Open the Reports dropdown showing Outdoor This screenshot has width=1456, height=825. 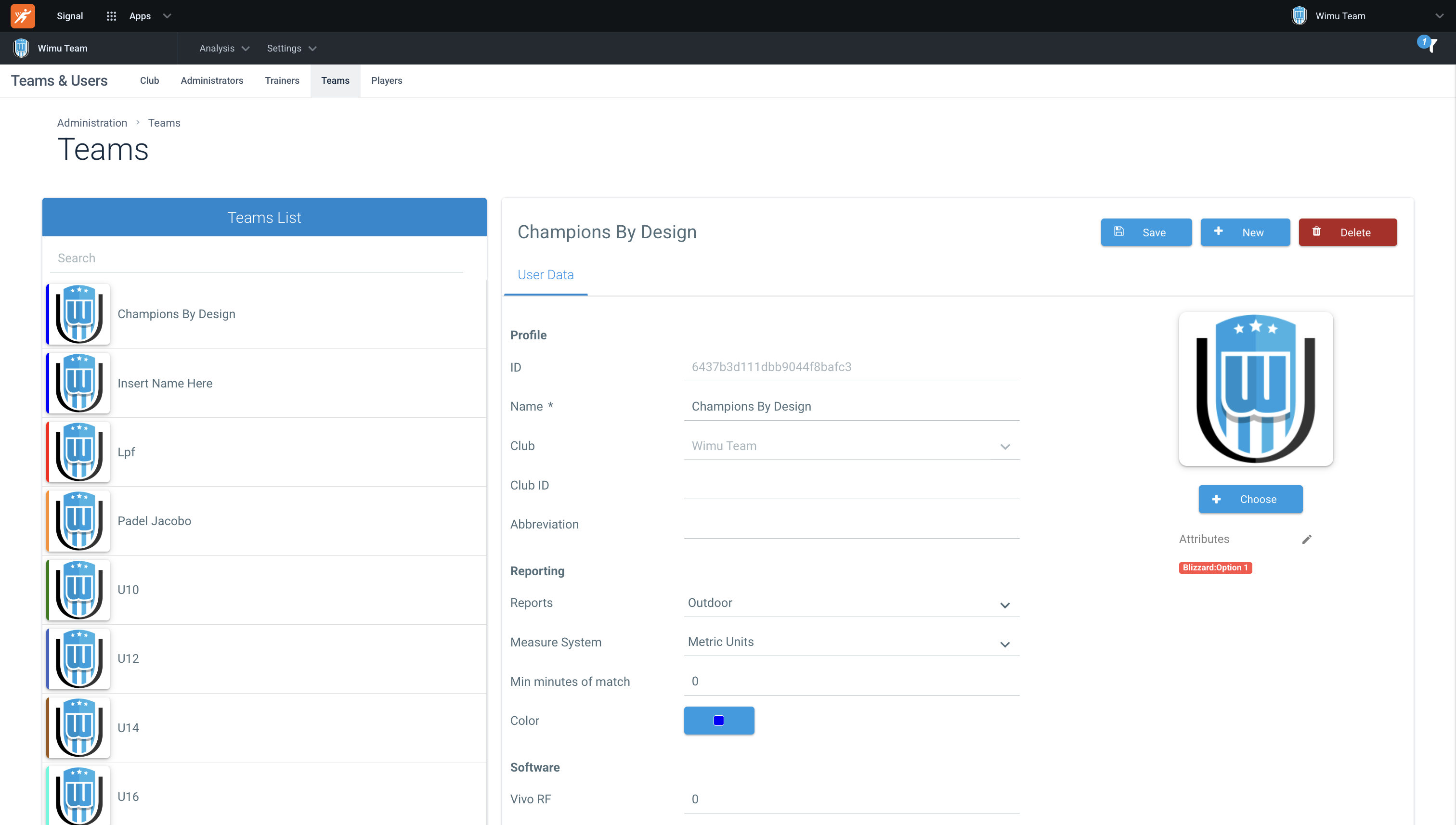click(851, 603)
